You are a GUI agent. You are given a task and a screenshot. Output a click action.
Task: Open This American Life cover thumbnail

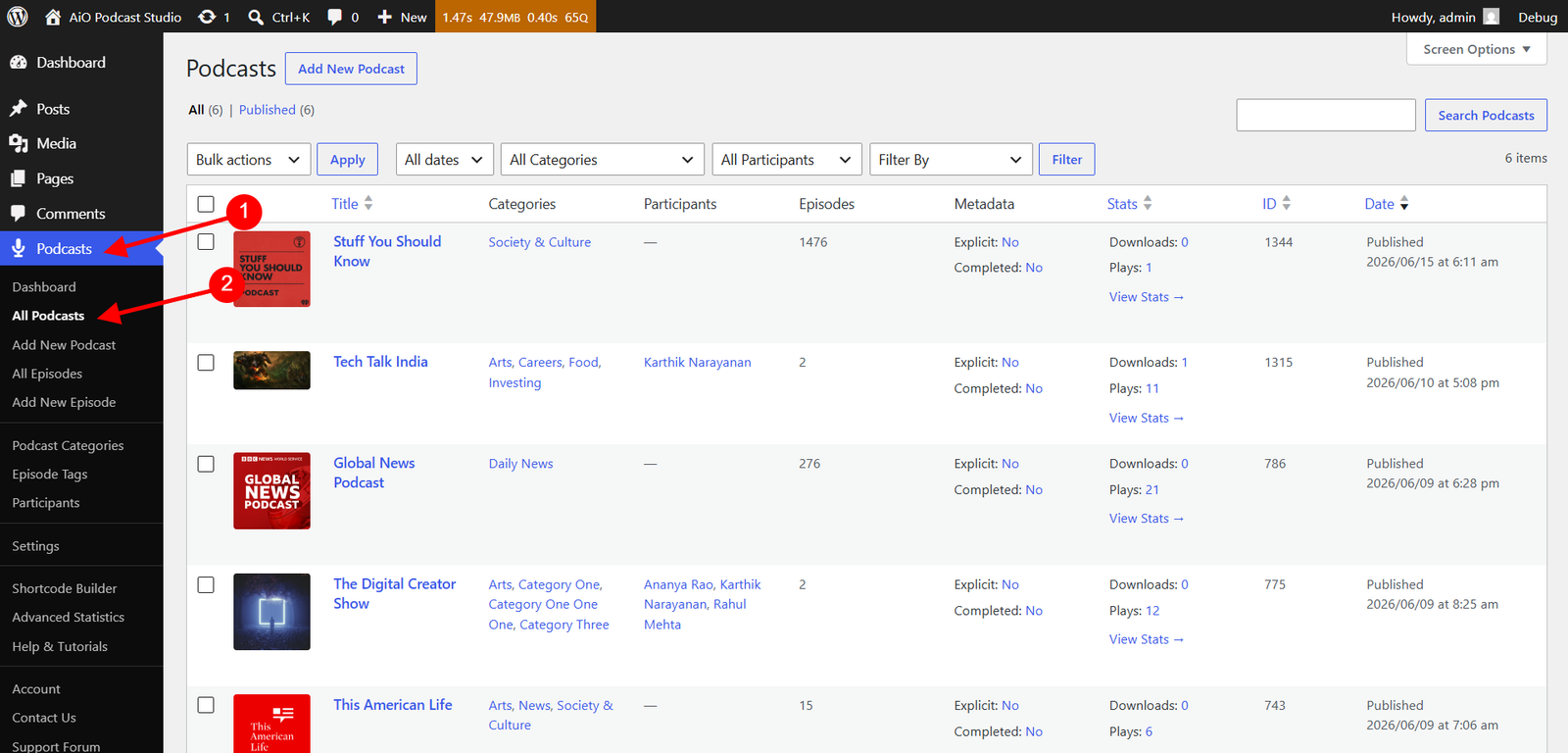tap(271, 724)
